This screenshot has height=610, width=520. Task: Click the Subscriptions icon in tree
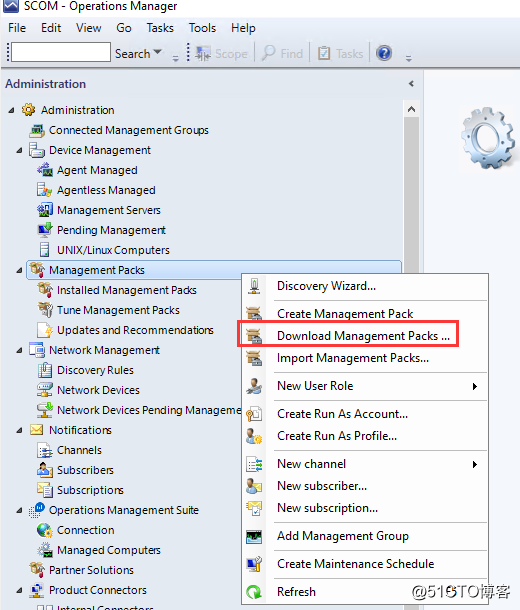[45, 490]
